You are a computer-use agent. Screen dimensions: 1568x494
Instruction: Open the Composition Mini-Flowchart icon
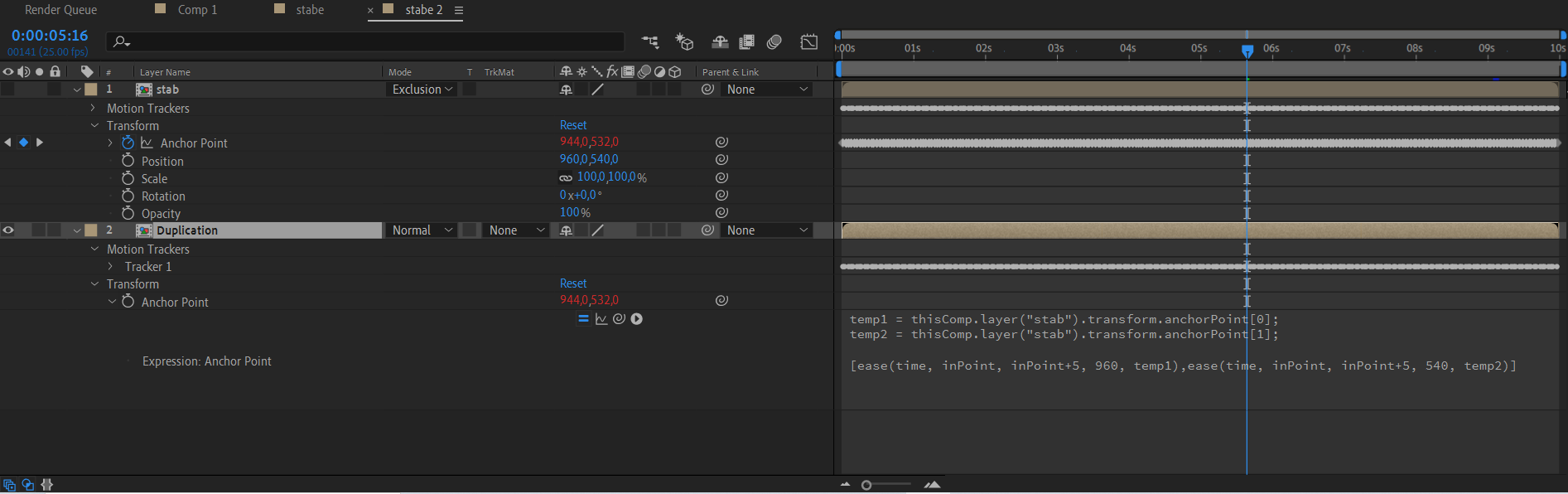[650, 41]
